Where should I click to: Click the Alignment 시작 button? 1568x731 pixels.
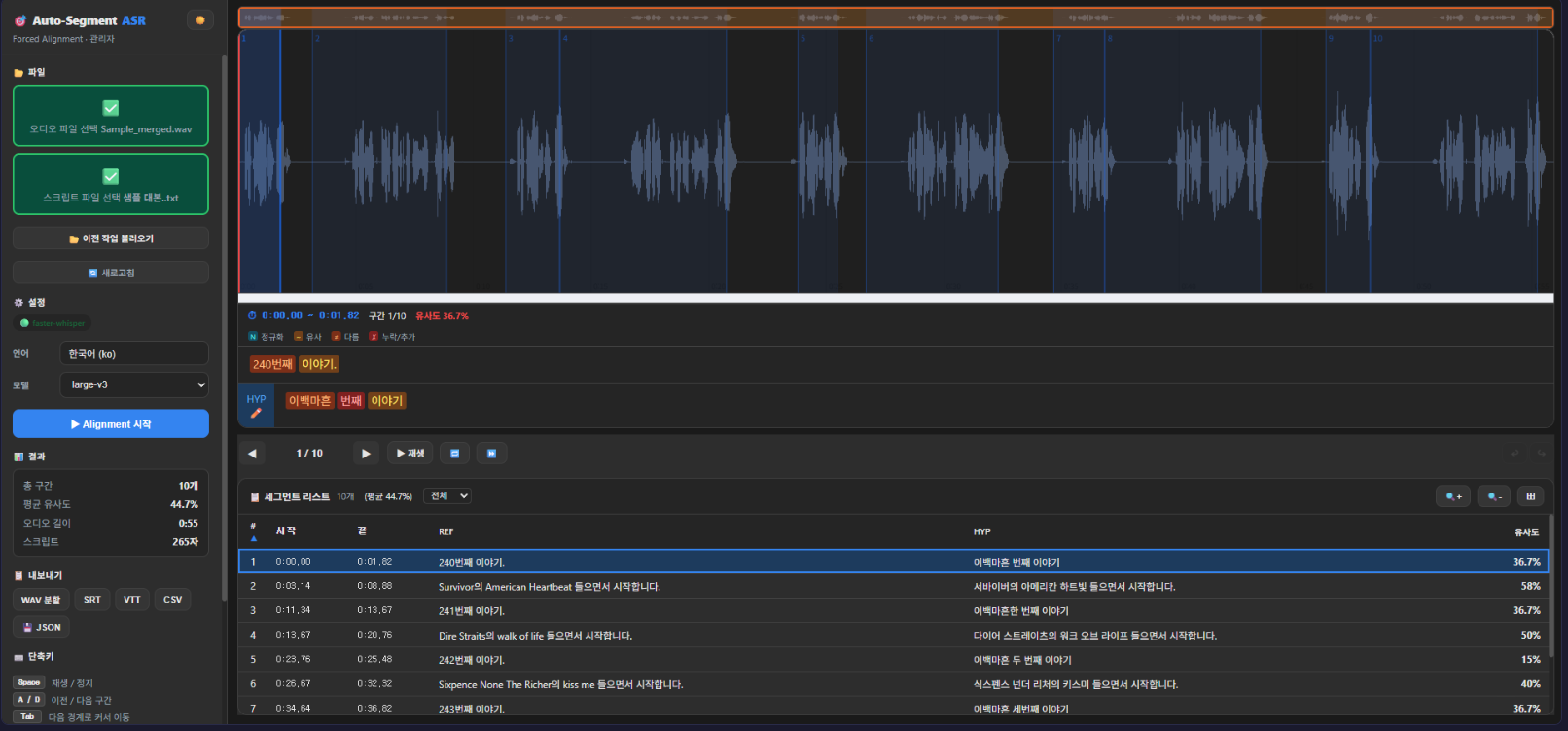pos(111,424)
